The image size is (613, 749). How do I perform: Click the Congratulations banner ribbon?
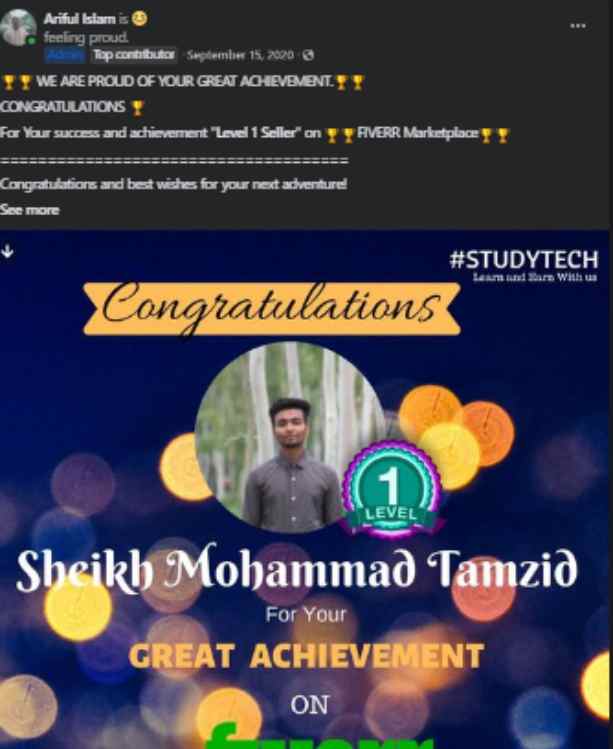pyautogui.click(x=272, y=308)
